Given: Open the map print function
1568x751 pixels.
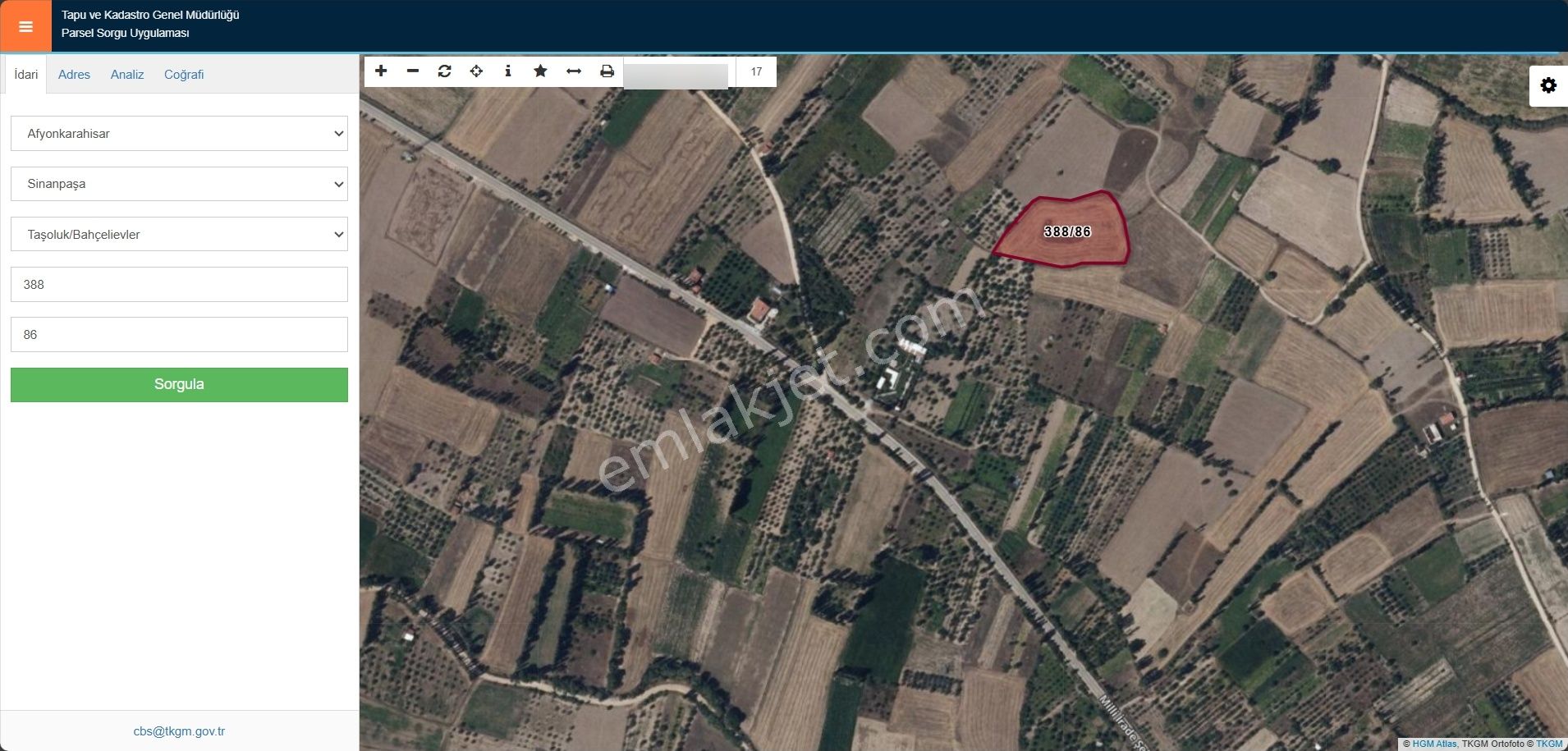Looking at the screenshot, I should pyautogui.click(x=607, y=71).
